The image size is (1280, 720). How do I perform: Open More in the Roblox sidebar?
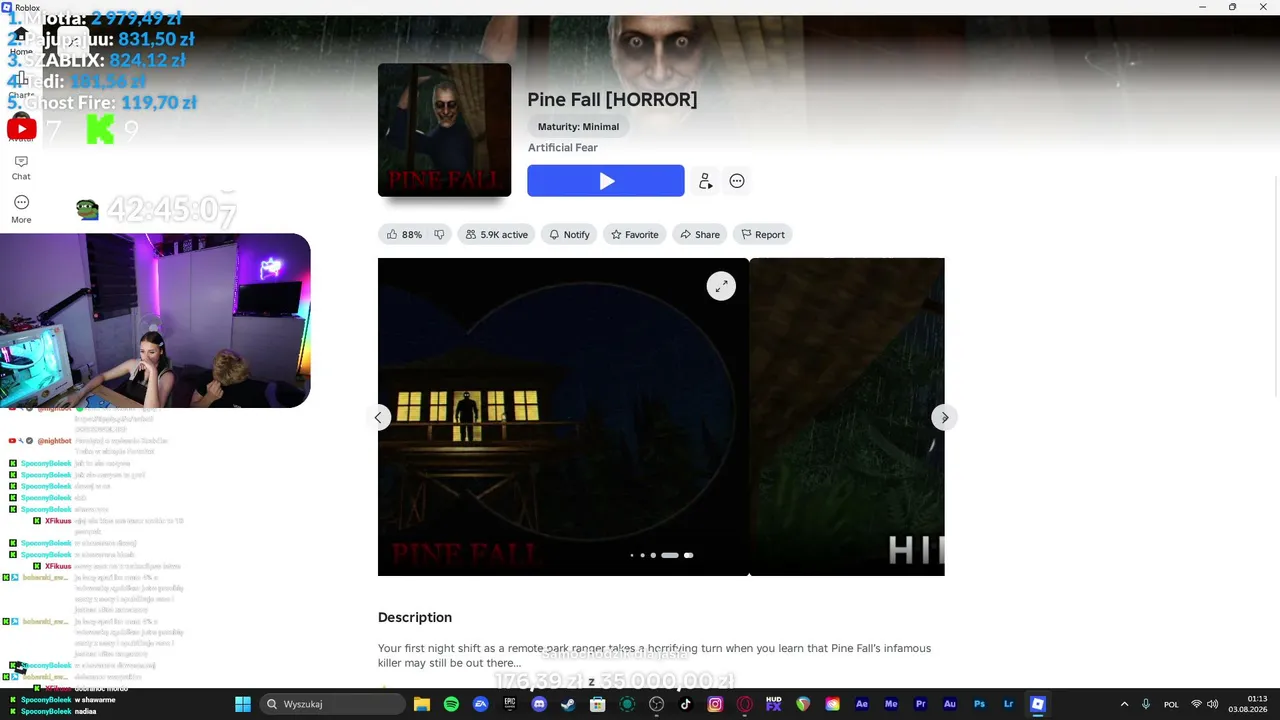tap(21, 210)
